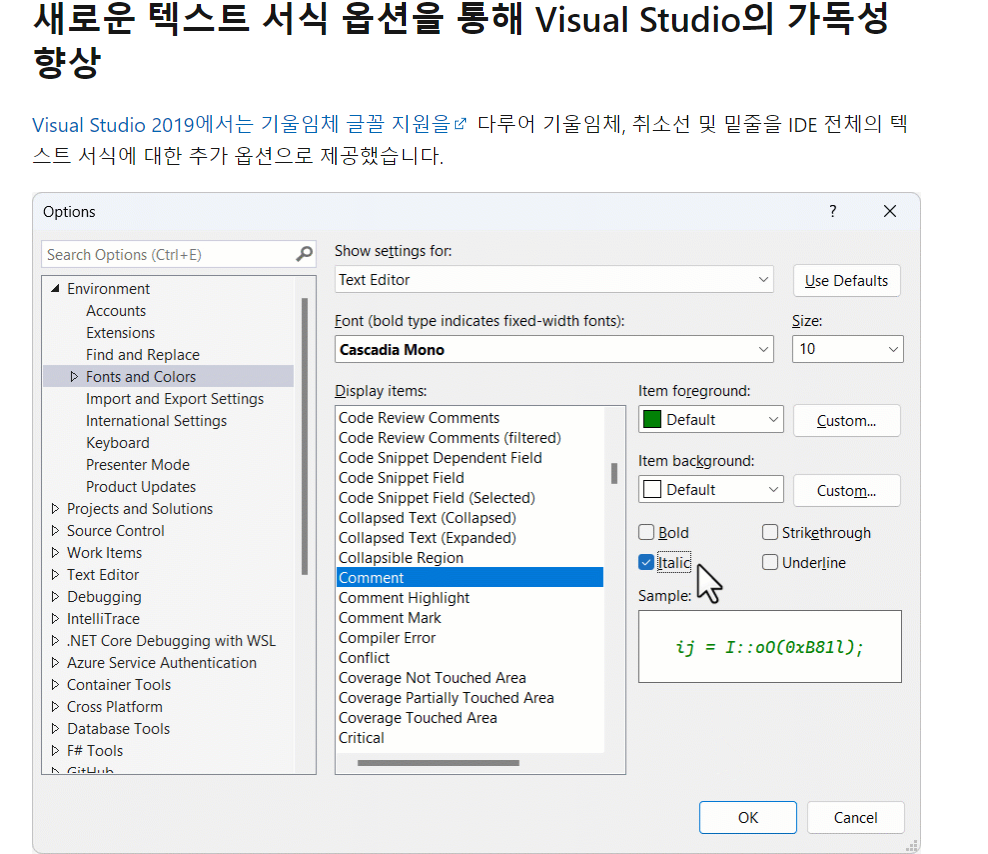Expand Azure Service Authentication node
The width and height of the screenshot is (988, 854).
click(55, 663)
